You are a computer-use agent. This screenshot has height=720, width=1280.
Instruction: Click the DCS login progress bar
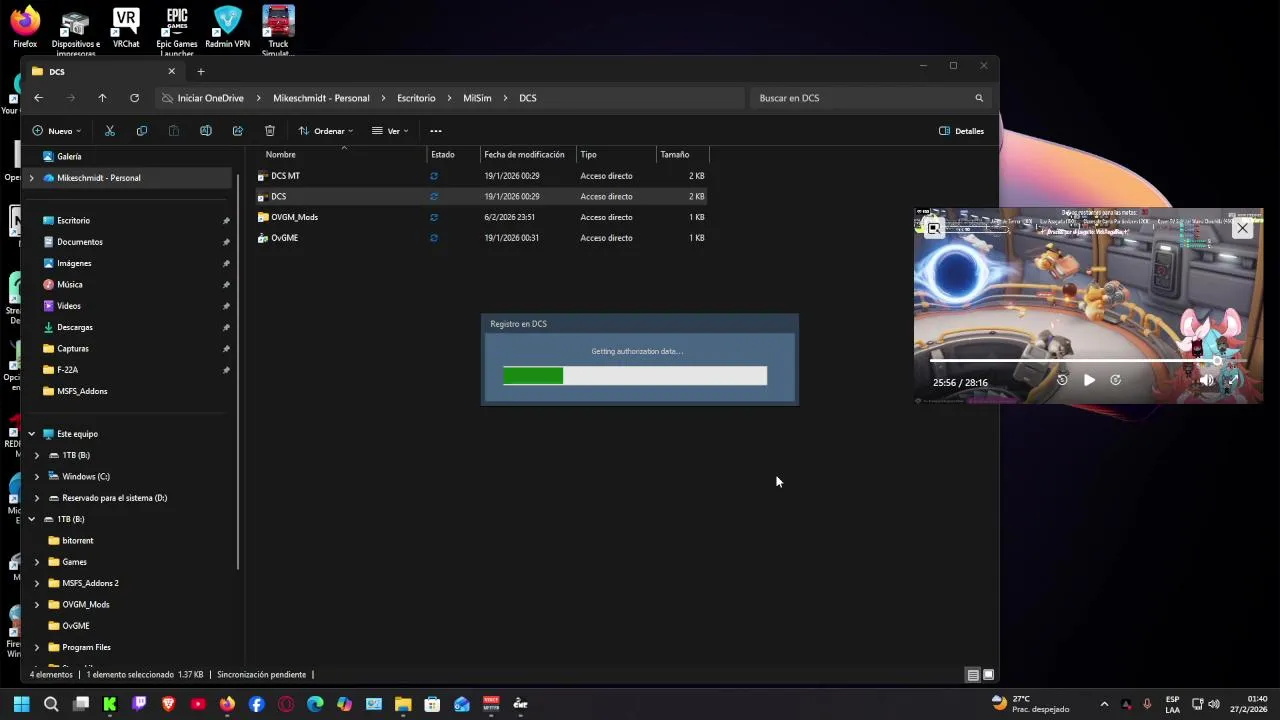[635, 376]
